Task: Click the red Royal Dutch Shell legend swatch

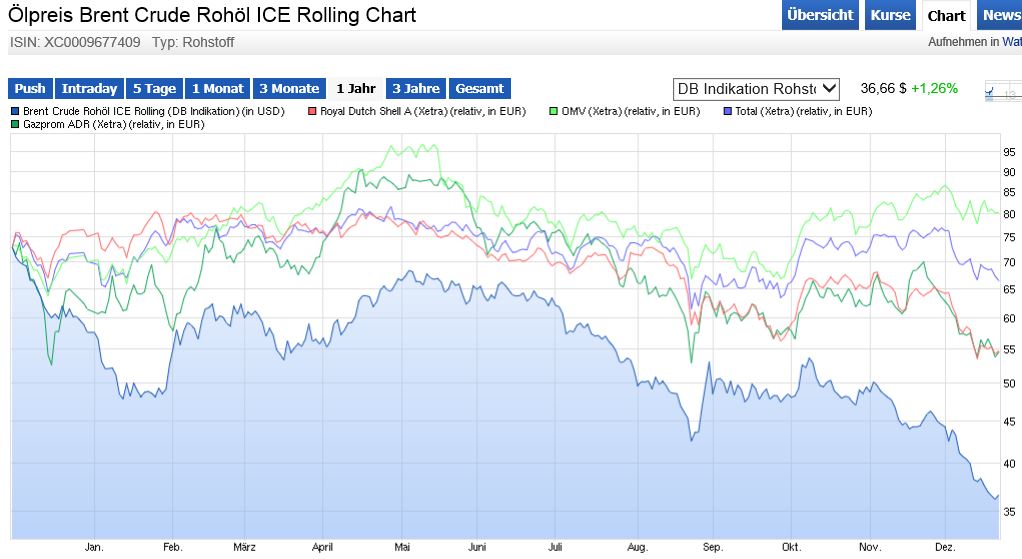Action: [313, 111]
